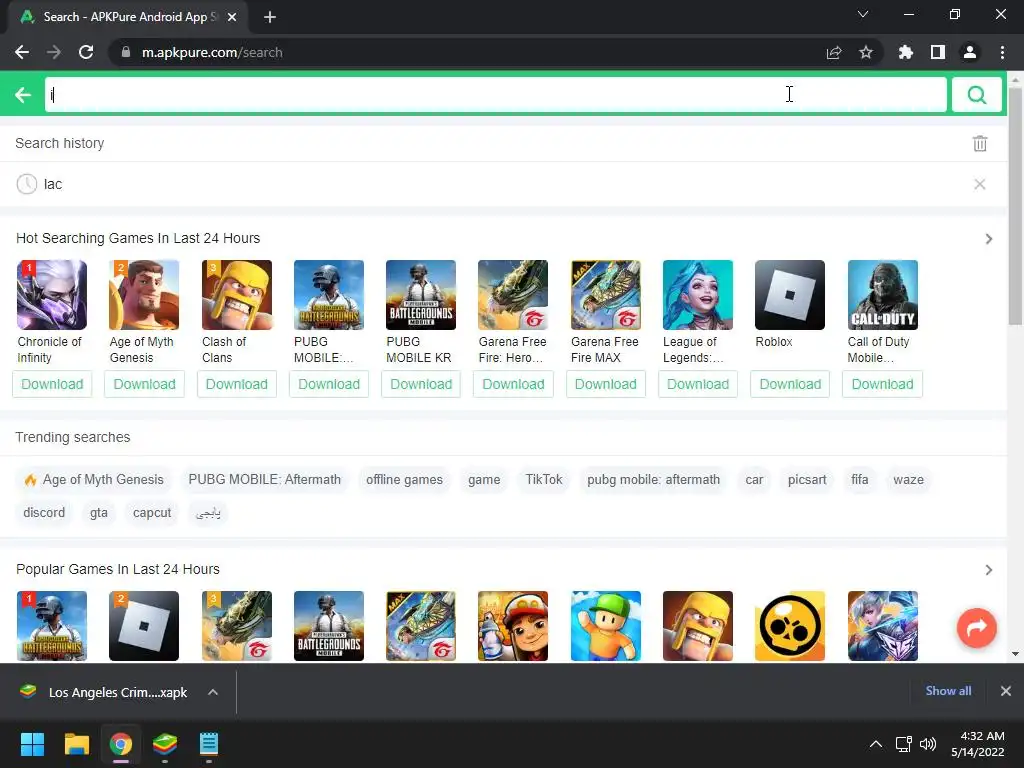Open the Age of Myth Genesis game icon
This screenshot has width=1024, height=768.
(x=144, y=295)
